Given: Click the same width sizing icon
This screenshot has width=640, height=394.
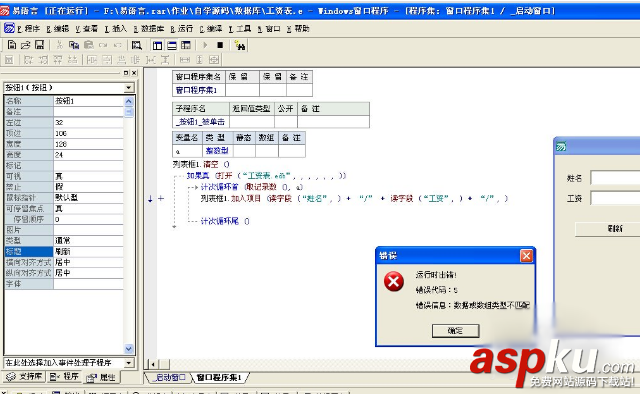Looking at the screenshot, I should [x=185, y=60].
